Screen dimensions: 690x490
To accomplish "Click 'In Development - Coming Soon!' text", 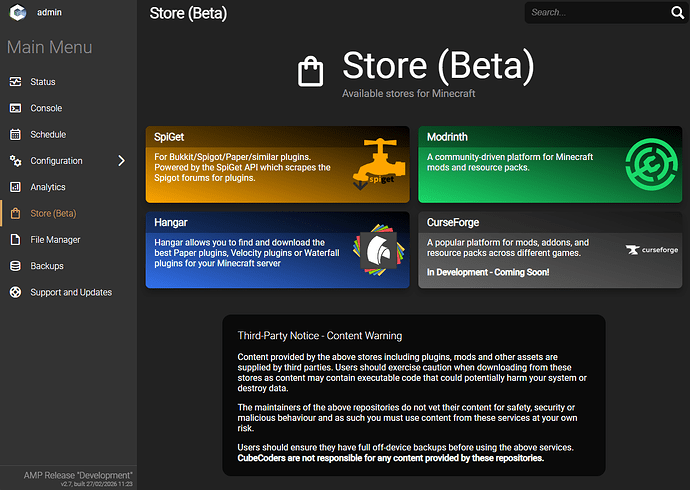I will (x=488, y=272).
